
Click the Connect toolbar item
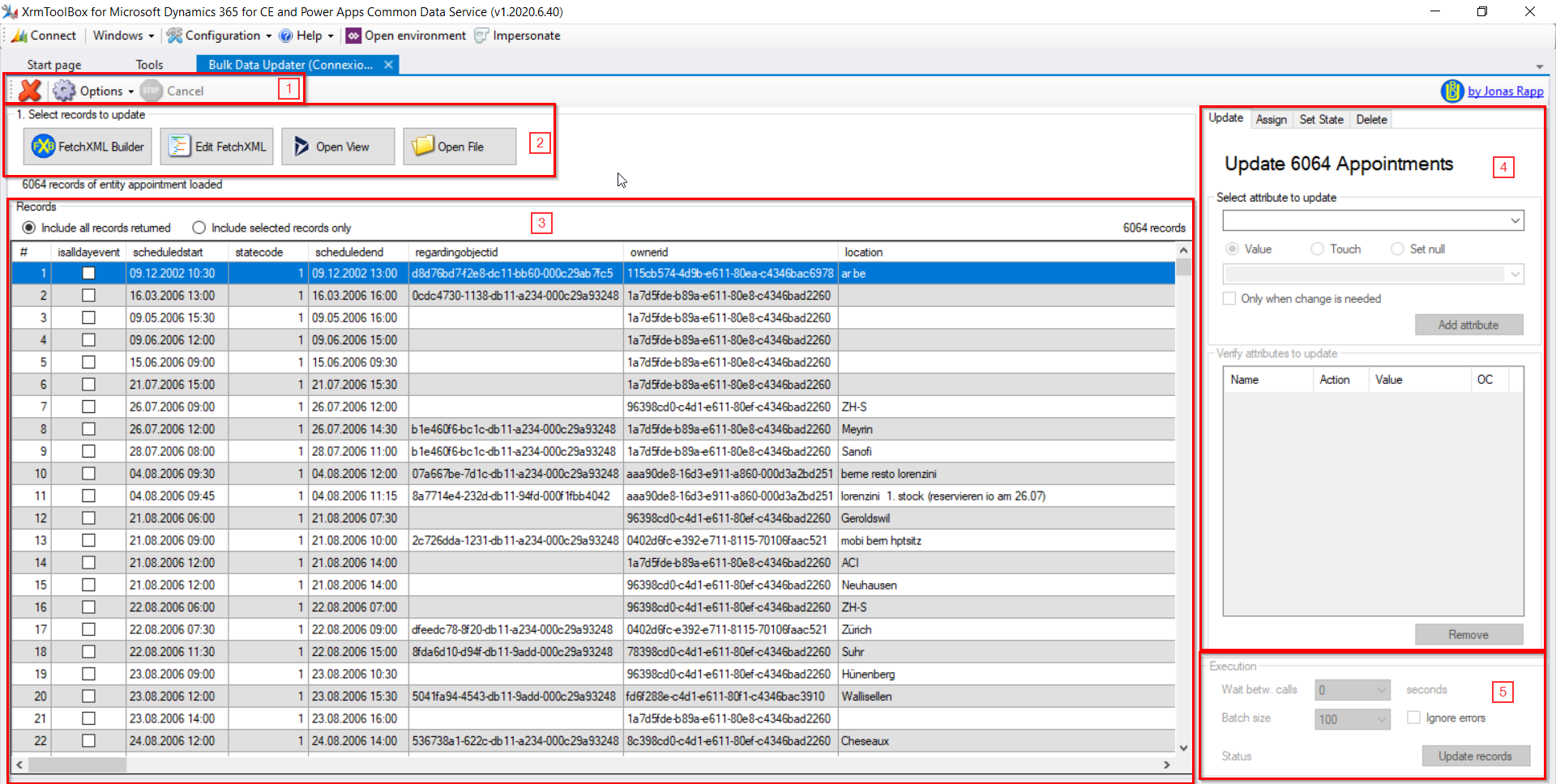pos(44,36)
